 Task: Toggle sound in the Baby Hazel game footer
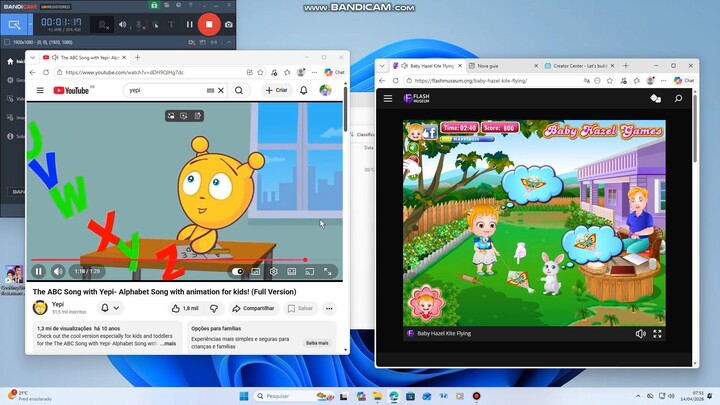point(640,334)
